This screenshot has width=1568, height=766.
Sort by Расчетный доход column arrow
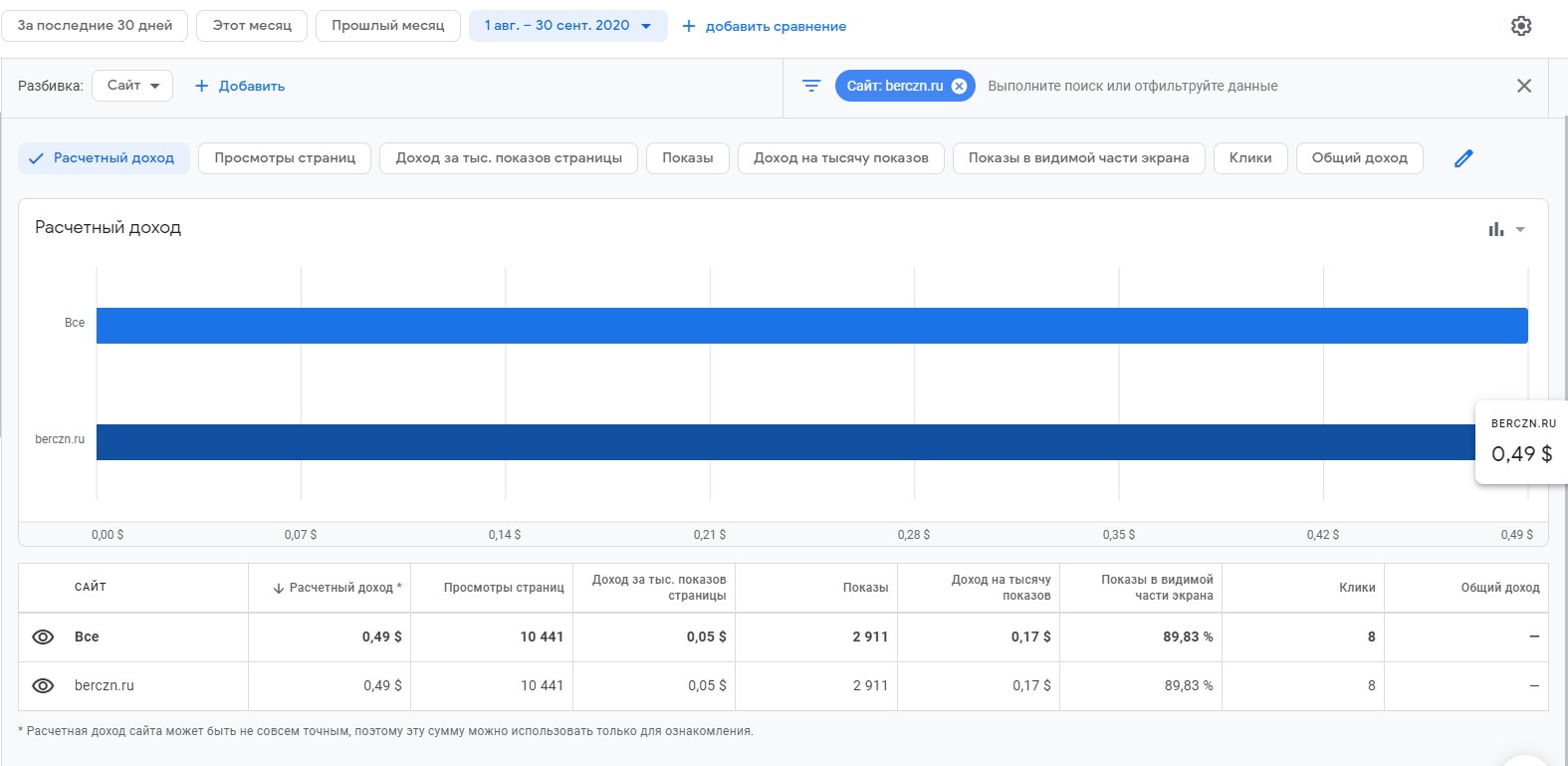279,588
